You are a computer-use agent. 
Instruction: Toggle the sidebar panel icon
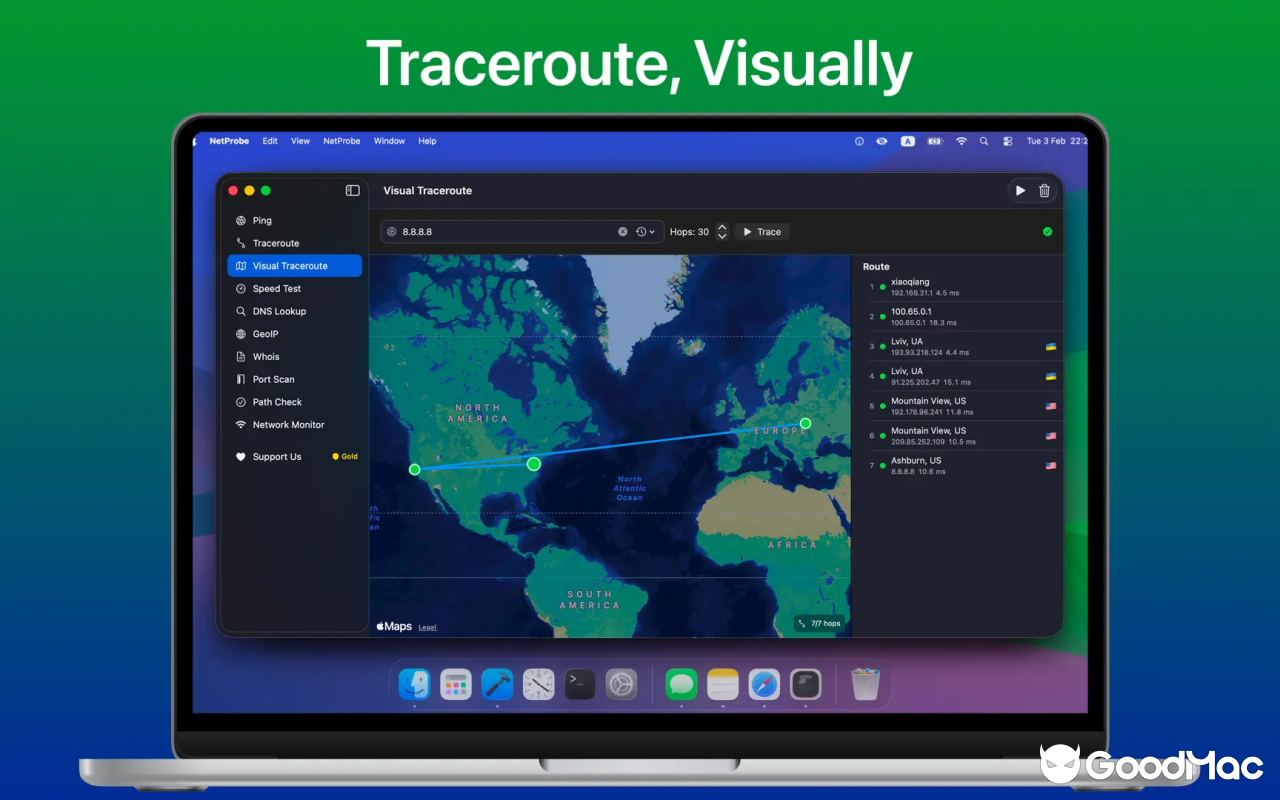click(x=352, y=190)
